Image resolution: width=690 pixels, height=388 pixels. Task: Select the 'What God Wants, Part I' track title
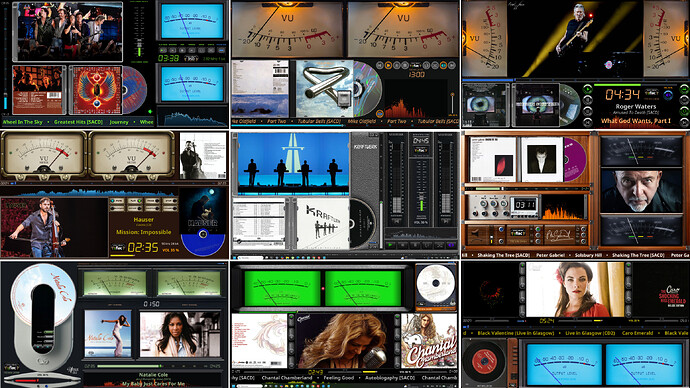(636, 121)
